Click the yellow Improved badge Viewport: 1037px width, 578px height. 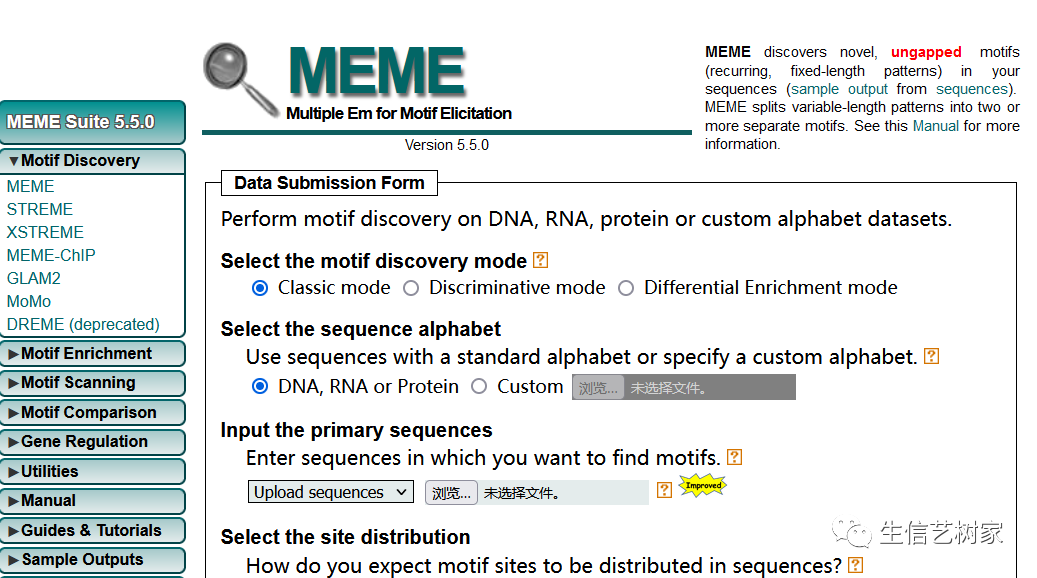pos(703,485)
